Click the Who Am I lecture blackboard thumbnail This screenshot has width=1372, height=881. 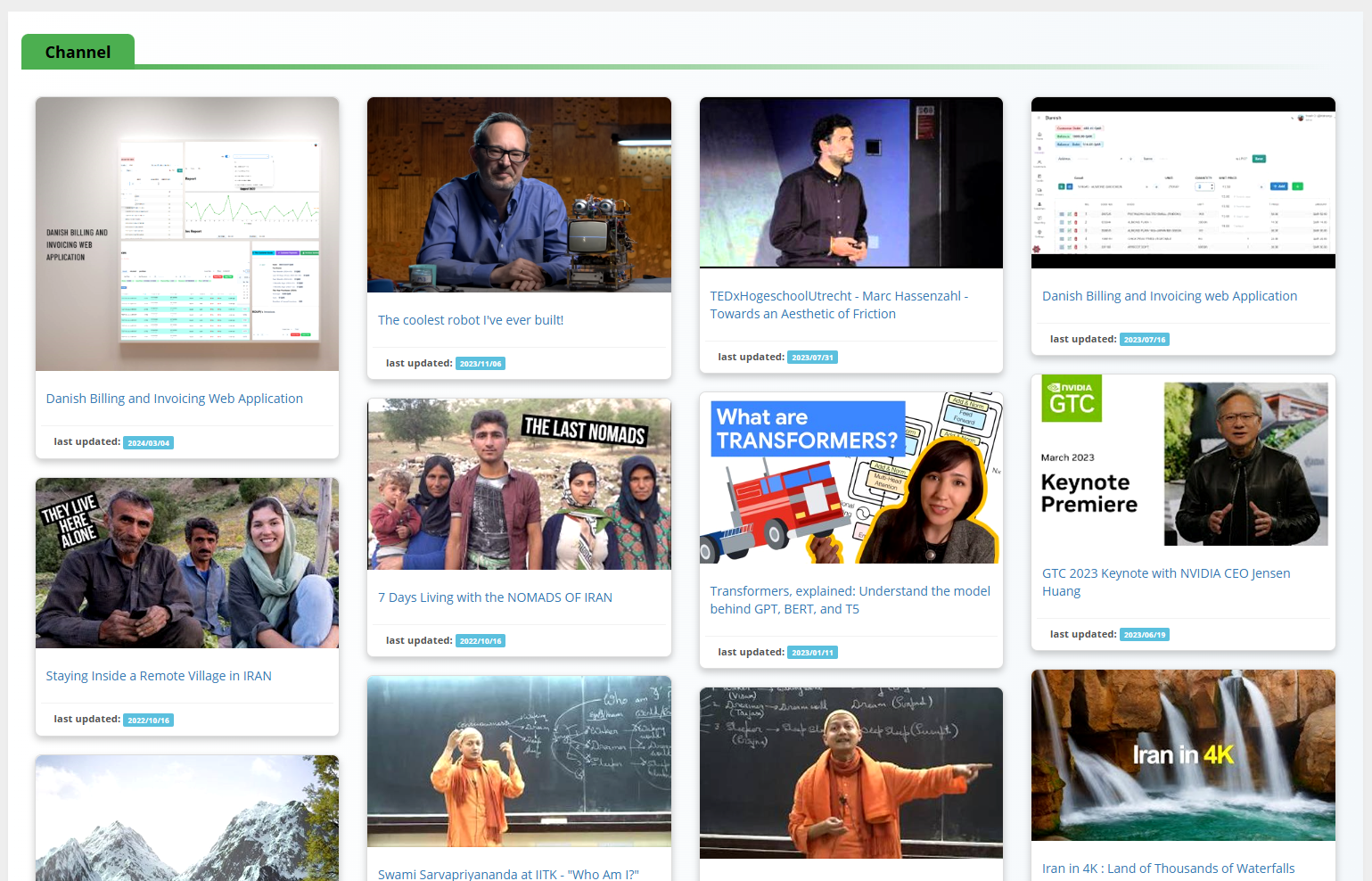tap(519, 762)
